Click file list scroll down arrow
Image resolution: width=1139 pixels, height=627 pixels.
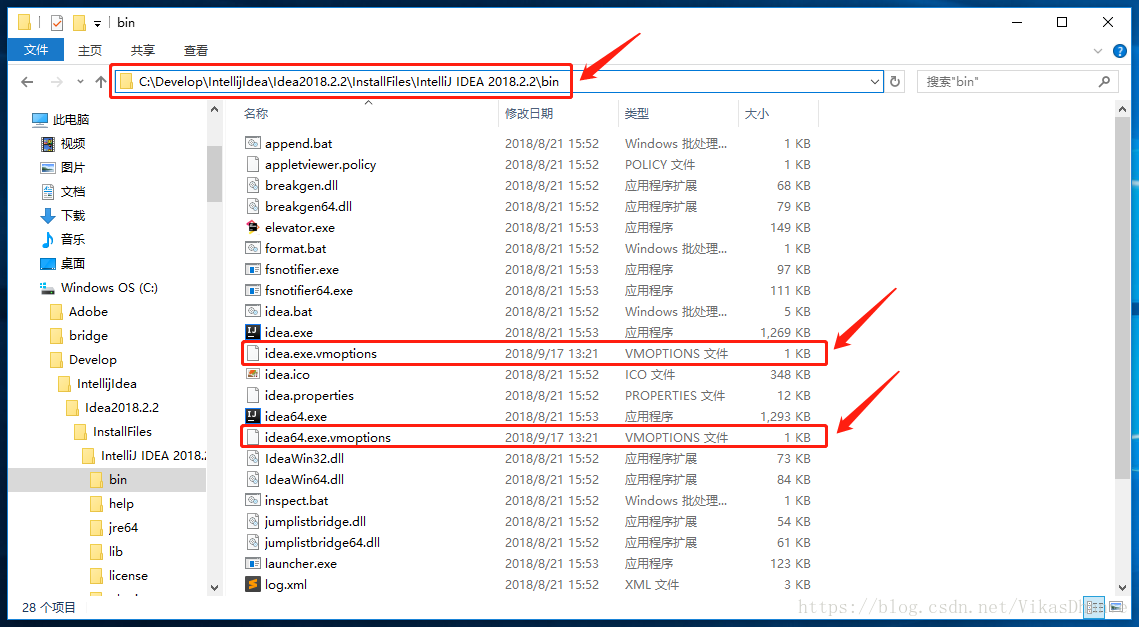point(1123,587)
